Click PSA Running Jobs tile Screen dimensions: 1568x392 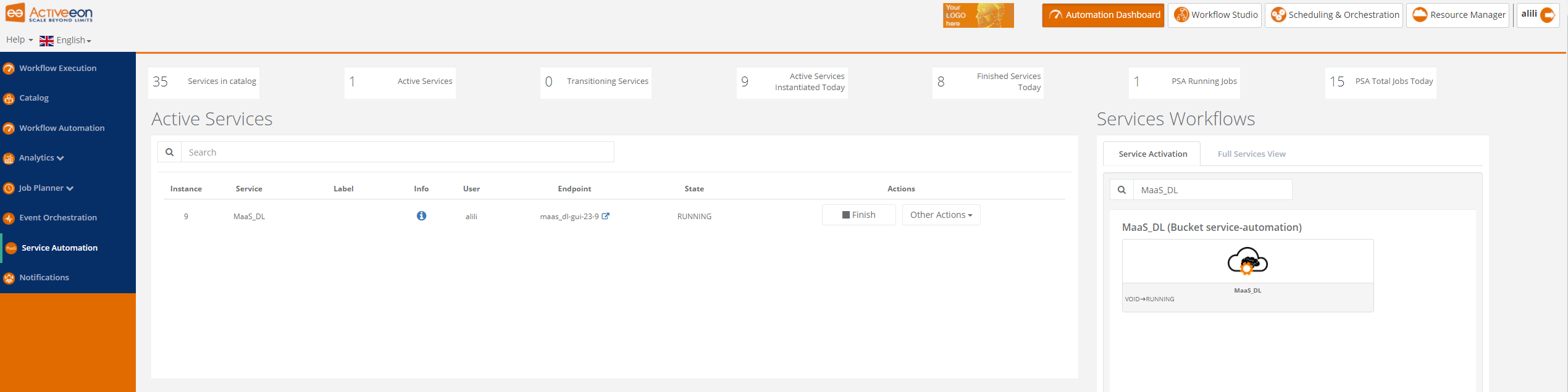click(1184, 82)
